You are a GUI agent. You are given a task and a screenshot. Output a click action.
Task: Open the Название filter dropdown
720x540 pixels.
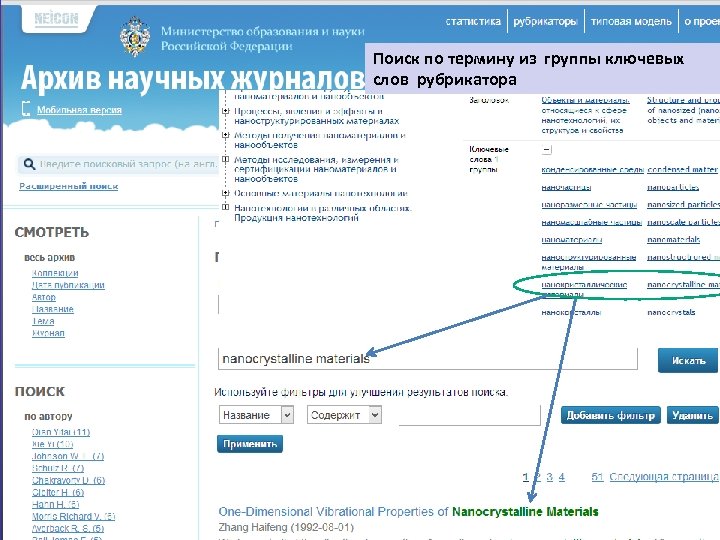(256, 415)
